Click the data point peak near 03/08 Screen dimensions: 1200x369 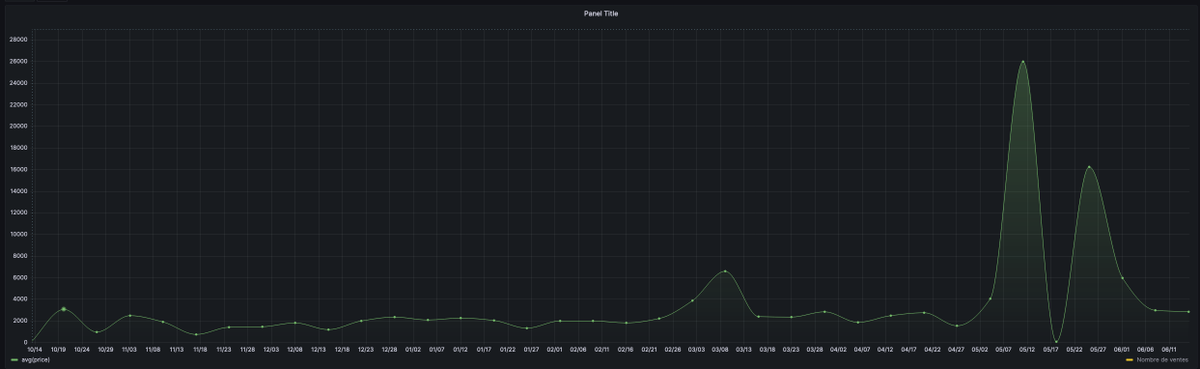click(725, 271)
